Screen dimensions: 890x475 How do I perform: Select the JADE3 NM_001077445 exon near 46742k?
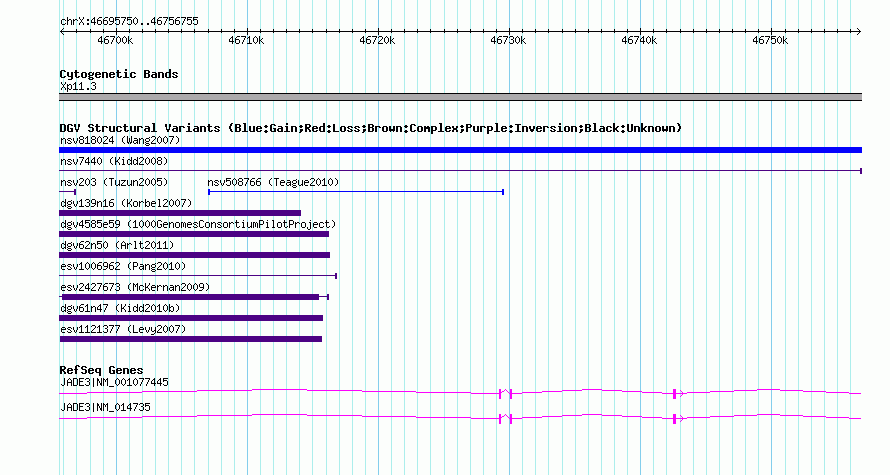tap(674, 394)
